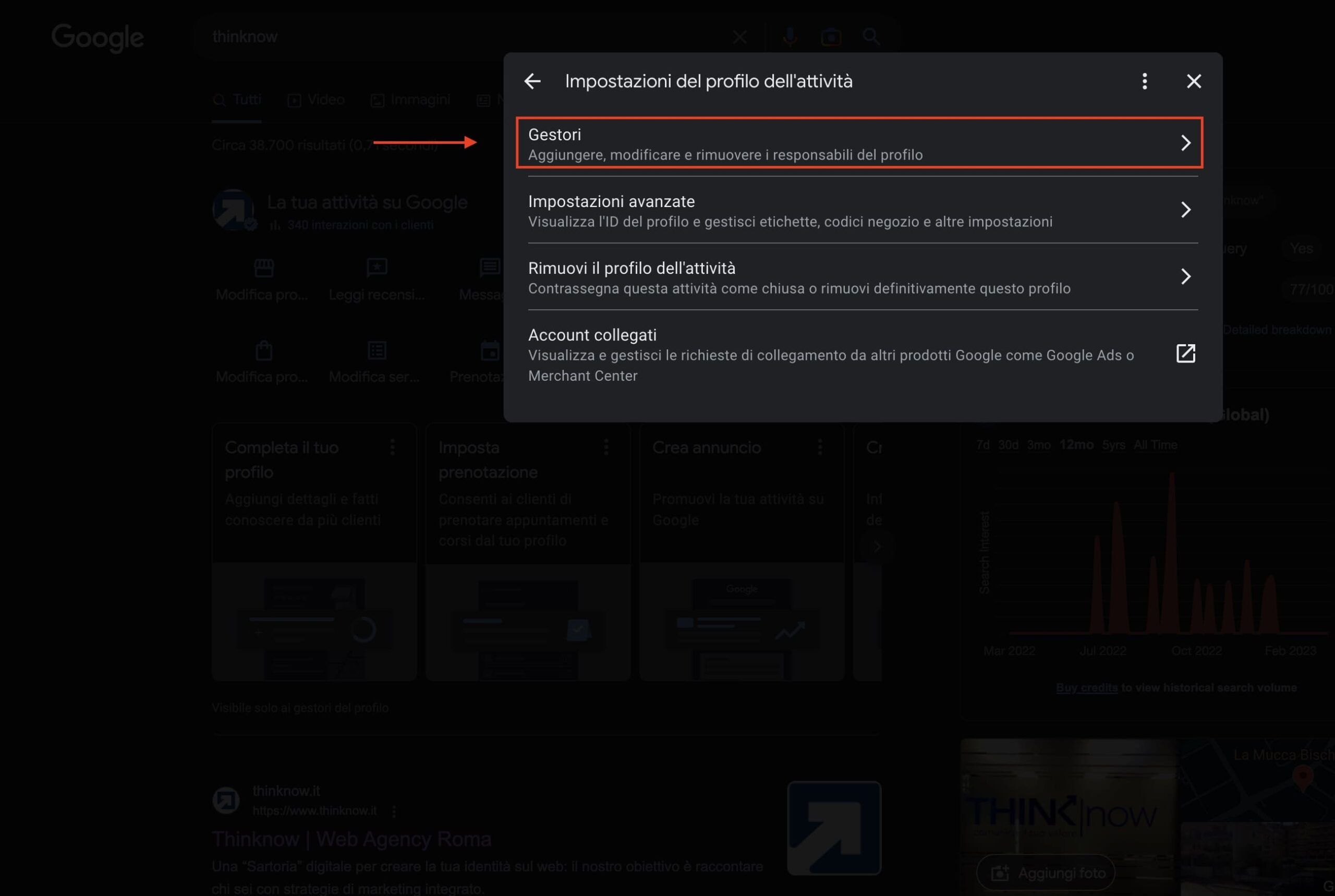The width and height of the screenshot is (1335, 896).
Task: Close the profile settings dialog
Action: pyautogui.click(x=1193, y=81)
